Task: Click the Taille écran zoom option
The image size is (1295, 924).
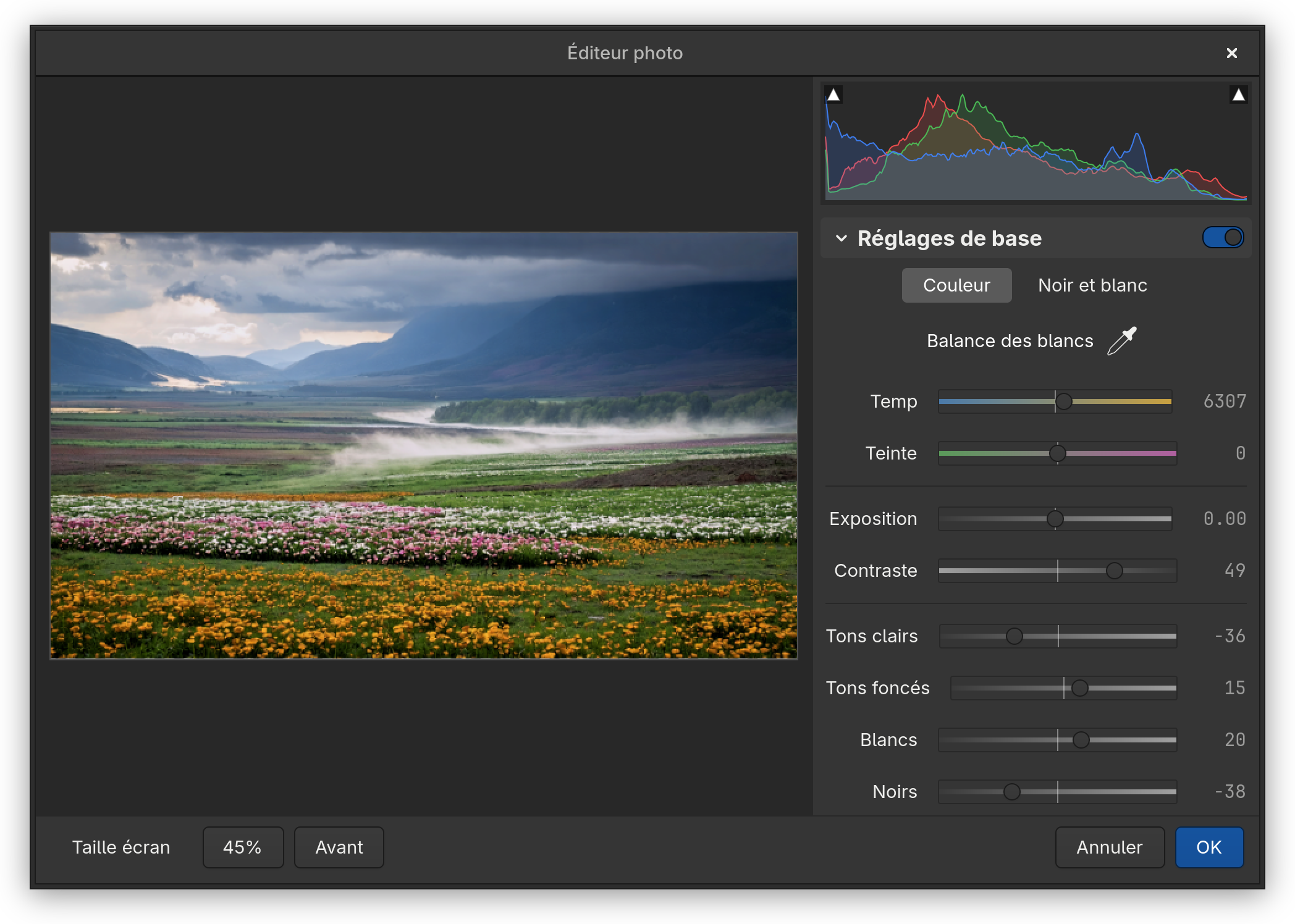Action: (121, 847)
